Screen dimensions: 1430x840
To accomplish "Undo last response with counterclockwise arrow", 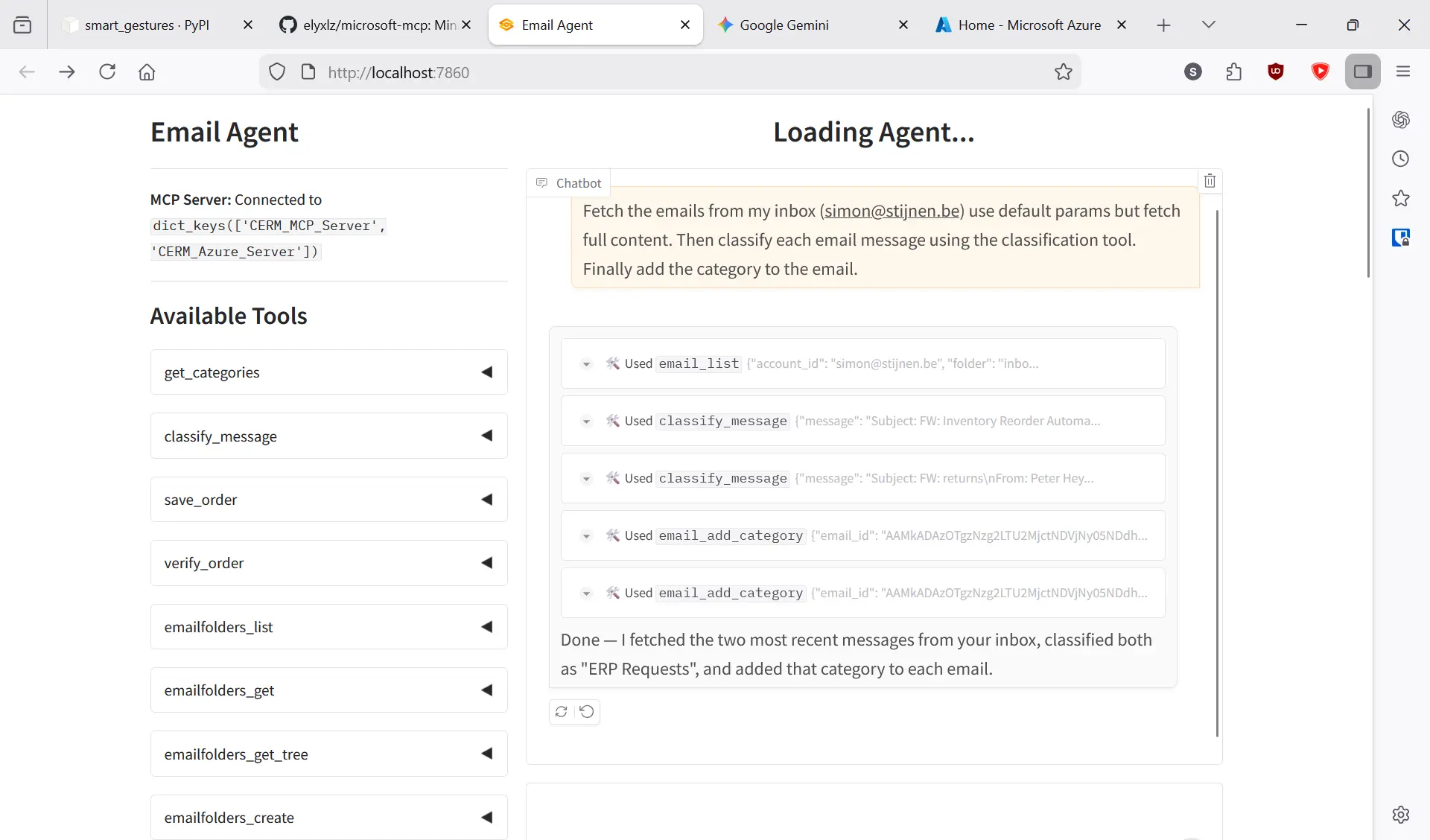I will pos(585,712).
